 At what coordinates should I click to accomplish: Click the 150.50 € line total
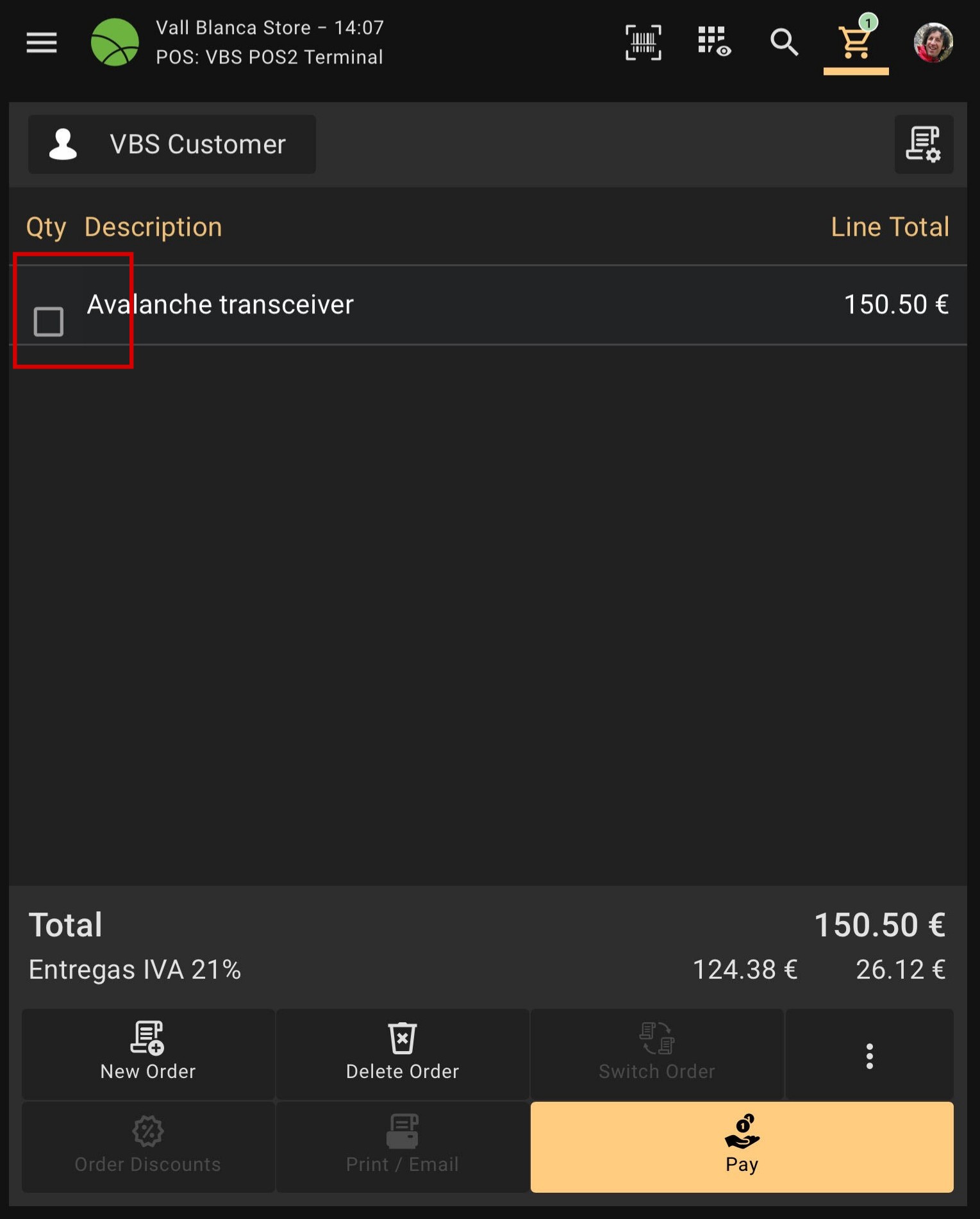pos(895,304)
